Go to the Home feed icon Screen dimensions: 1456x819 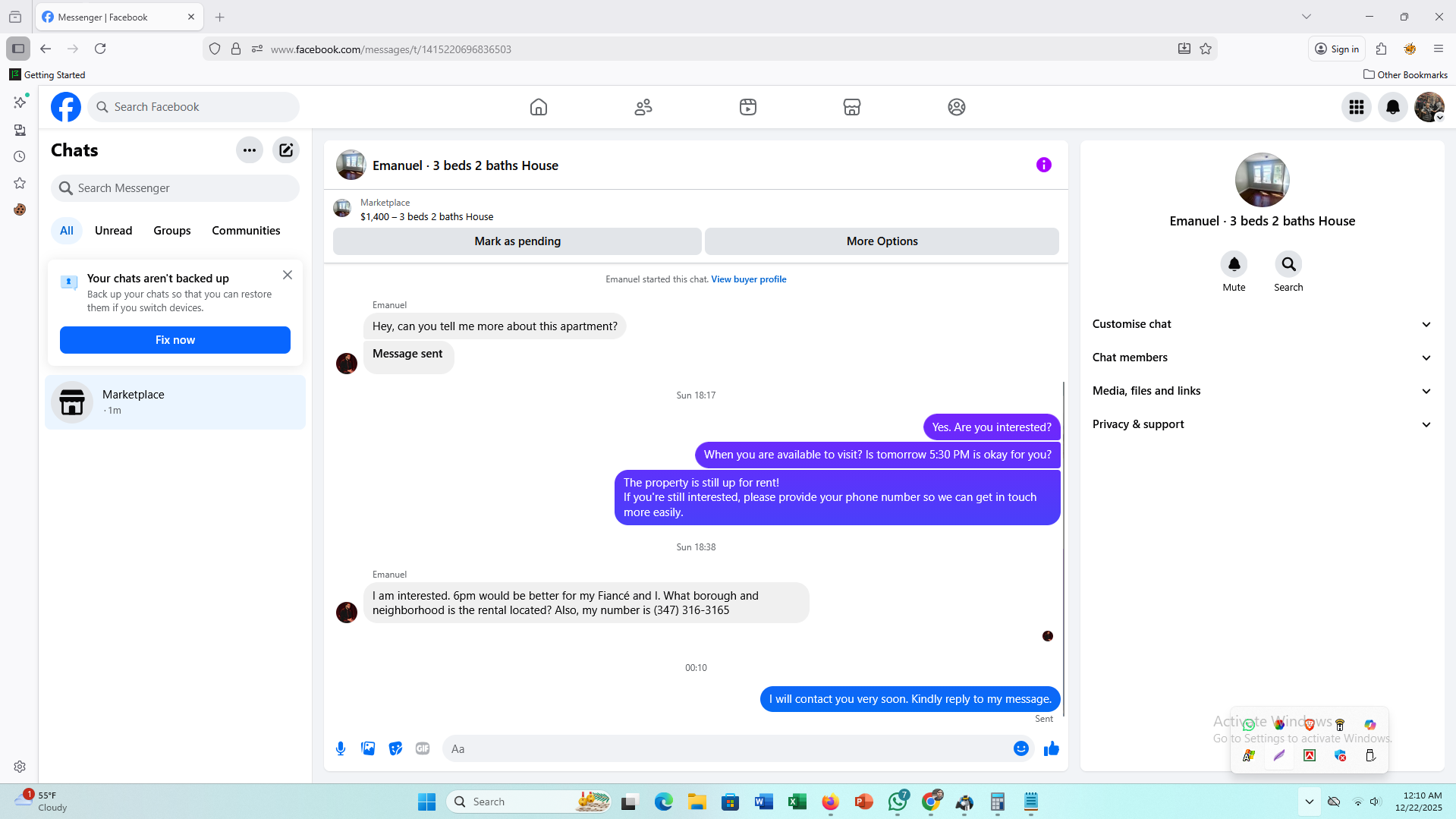[539, 107]
